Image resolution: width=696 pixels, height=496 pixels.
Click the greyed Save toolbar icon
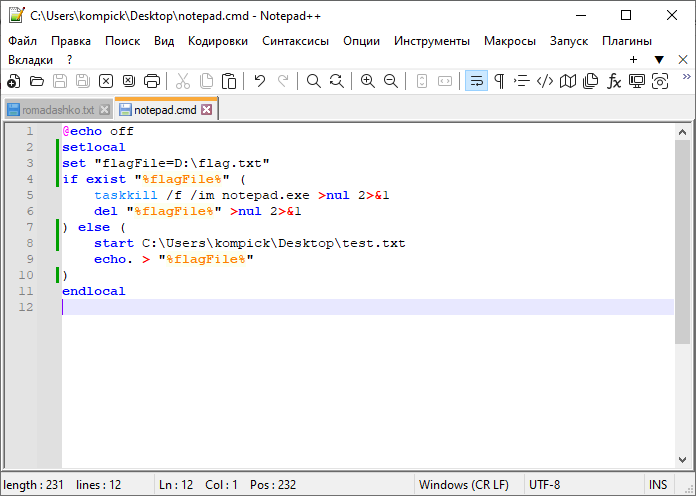pyautogui.click(x=60, y=81)
